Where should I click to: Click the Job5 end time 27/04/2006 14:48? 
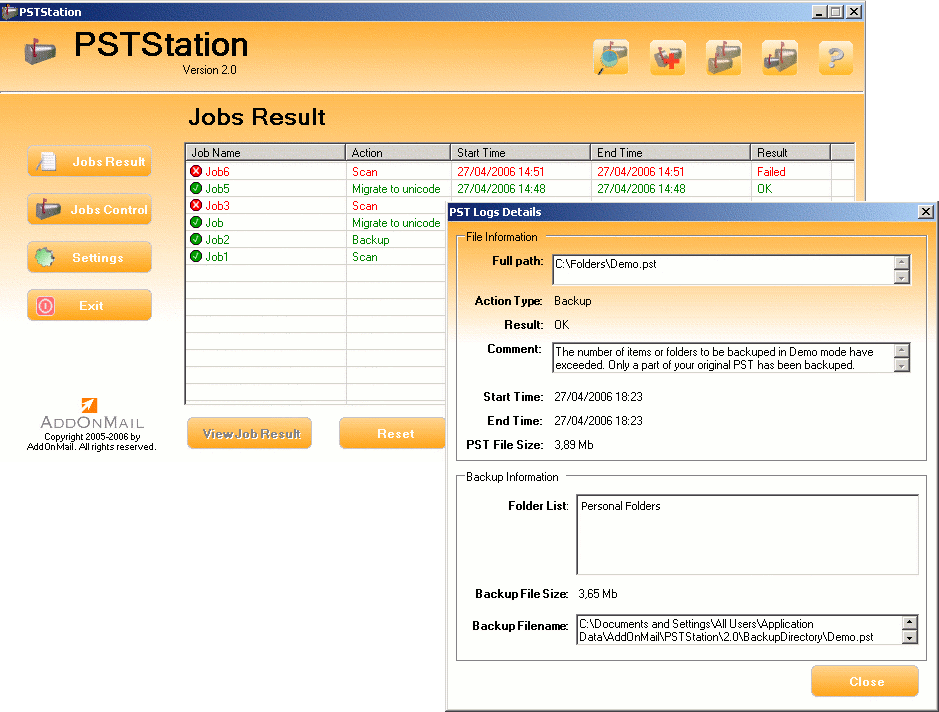pyautogui.click(x=641, y=189)
